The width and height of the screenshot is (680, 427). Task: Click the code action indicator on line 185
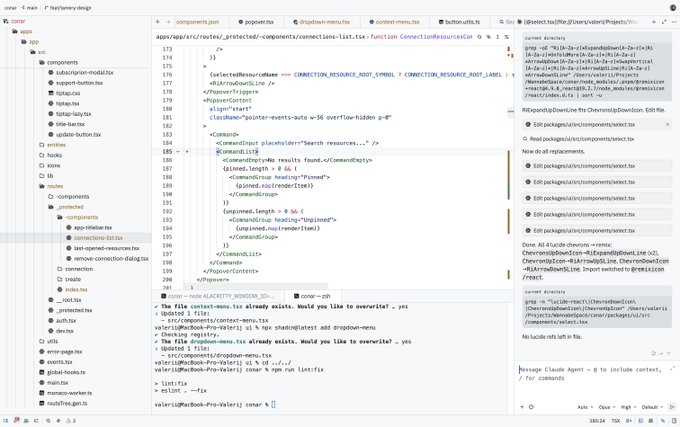pyautogui.click(x=187, y=152)
